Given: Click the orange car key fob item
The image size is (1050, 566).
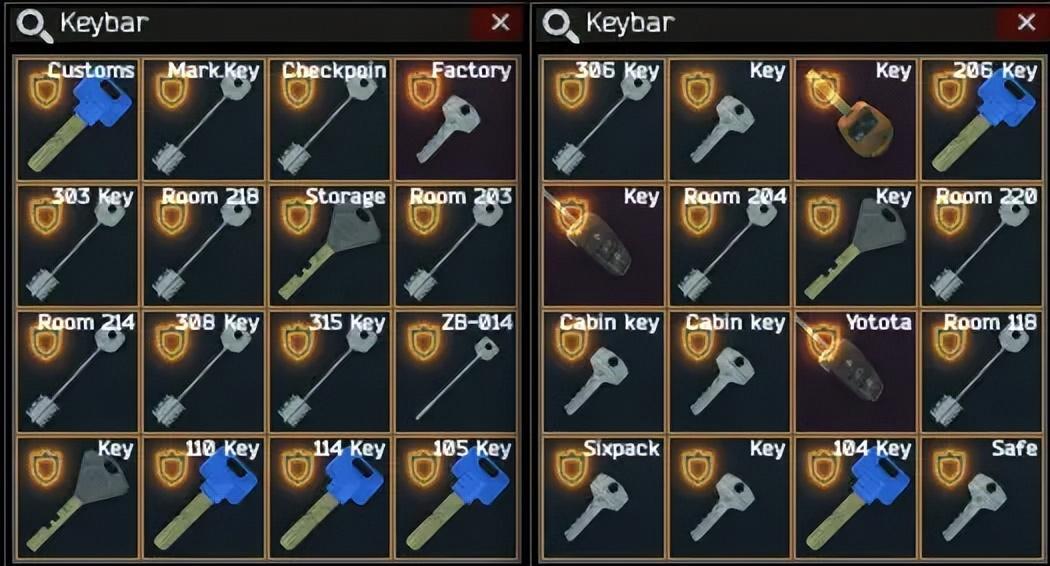Looking at the screenshot, I should pyautogui.click(x=856, y=119).
